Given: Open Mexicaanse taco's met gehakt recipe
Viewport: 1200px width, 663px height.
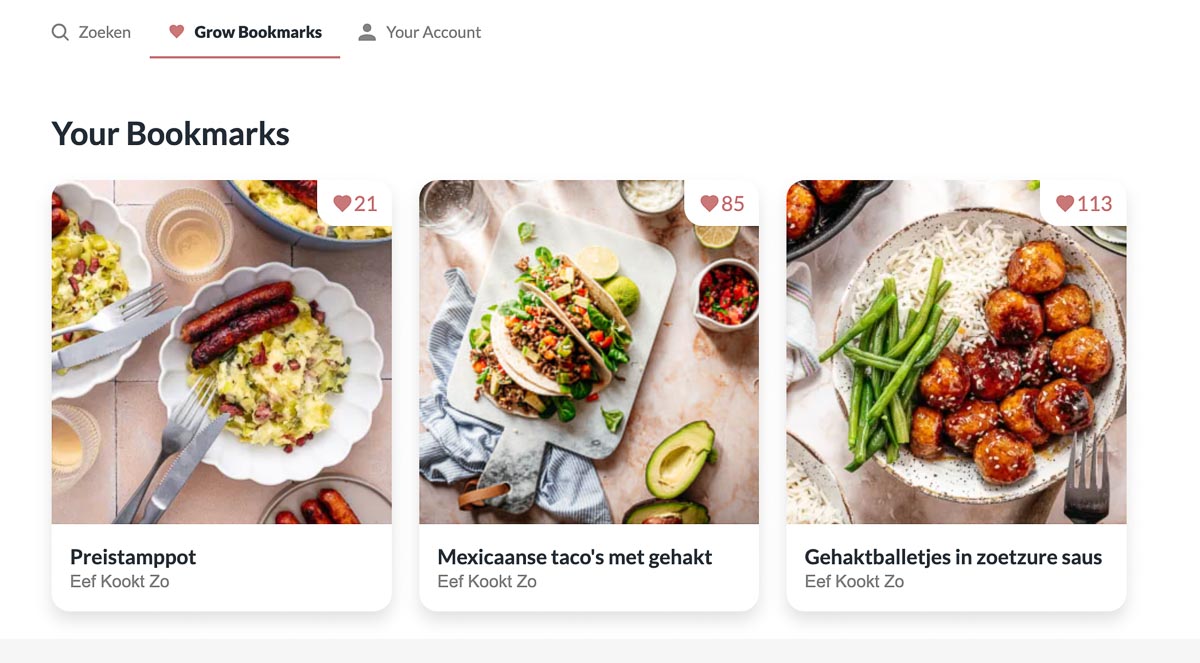Looking at the screenshot, I should tap(572, 556).
